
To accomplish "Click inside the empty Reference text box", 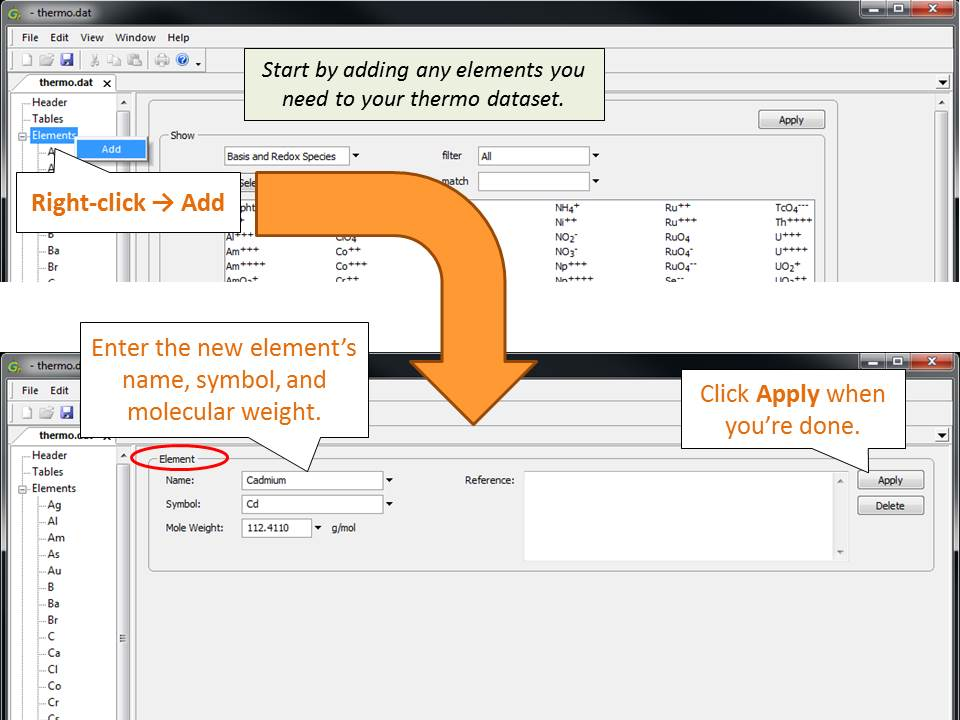I will pyautogui.click(x=678, y=516).
